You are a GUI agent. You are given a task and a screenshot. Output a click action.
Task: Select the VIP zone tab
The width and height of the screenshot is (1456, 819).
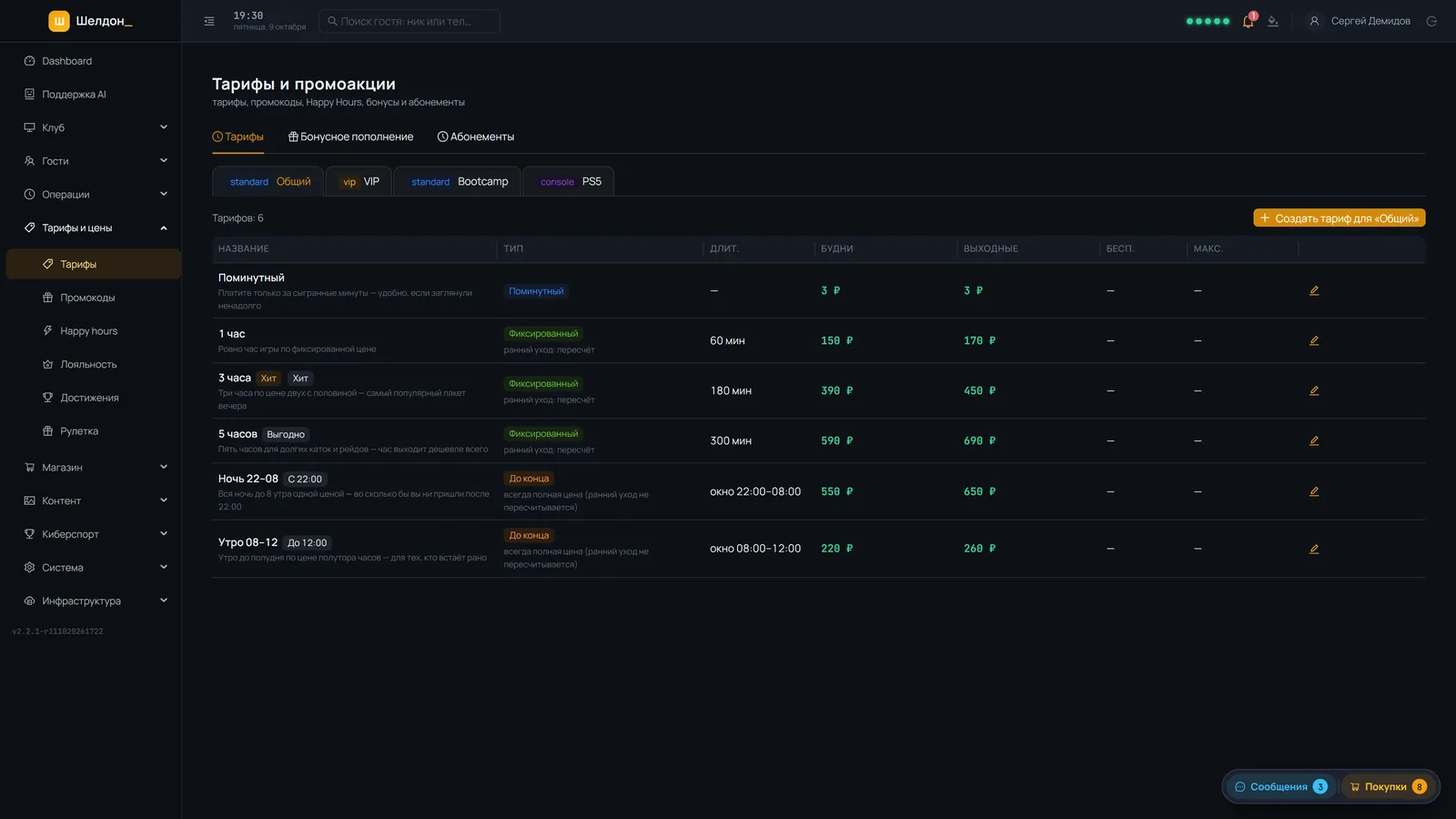click(x=359, y=181)
